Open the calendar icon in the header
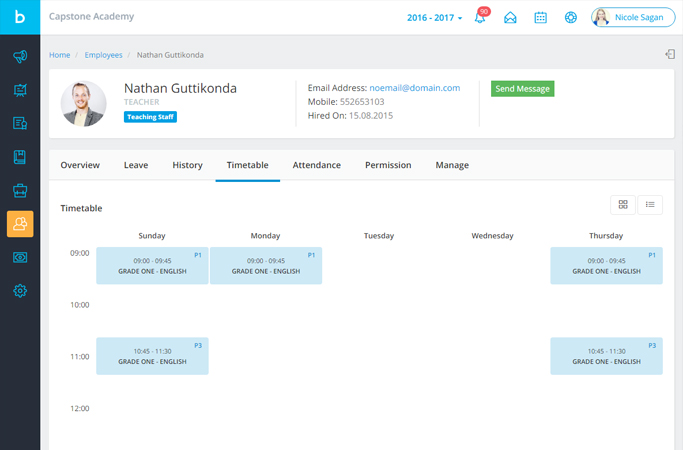Viewport: 683px width, 450px height. [540, 17]
